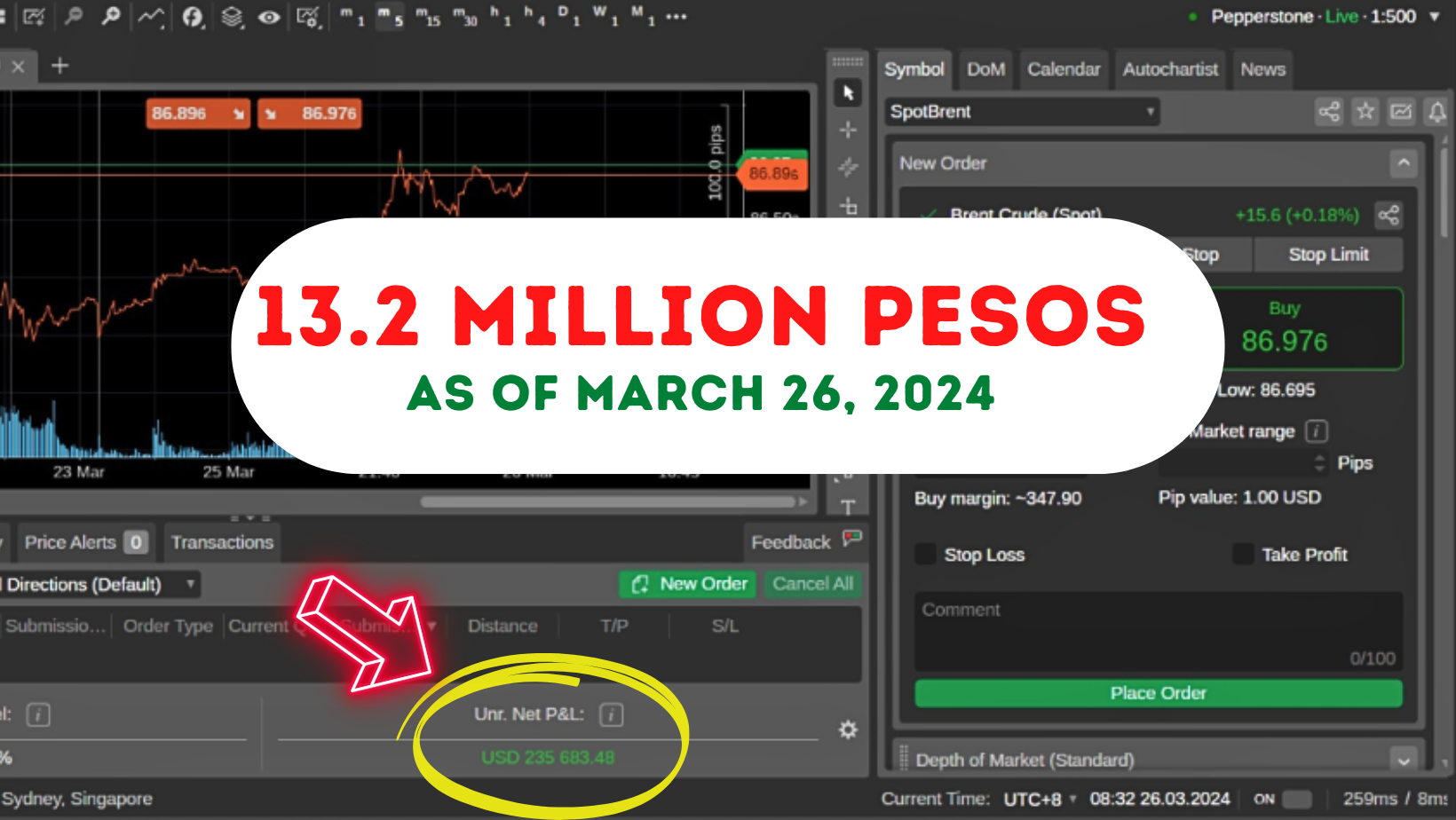The image size is (1456, 820).
Task: Enable the Take Profit checkbox
Action: click(x=1243, y=554)
